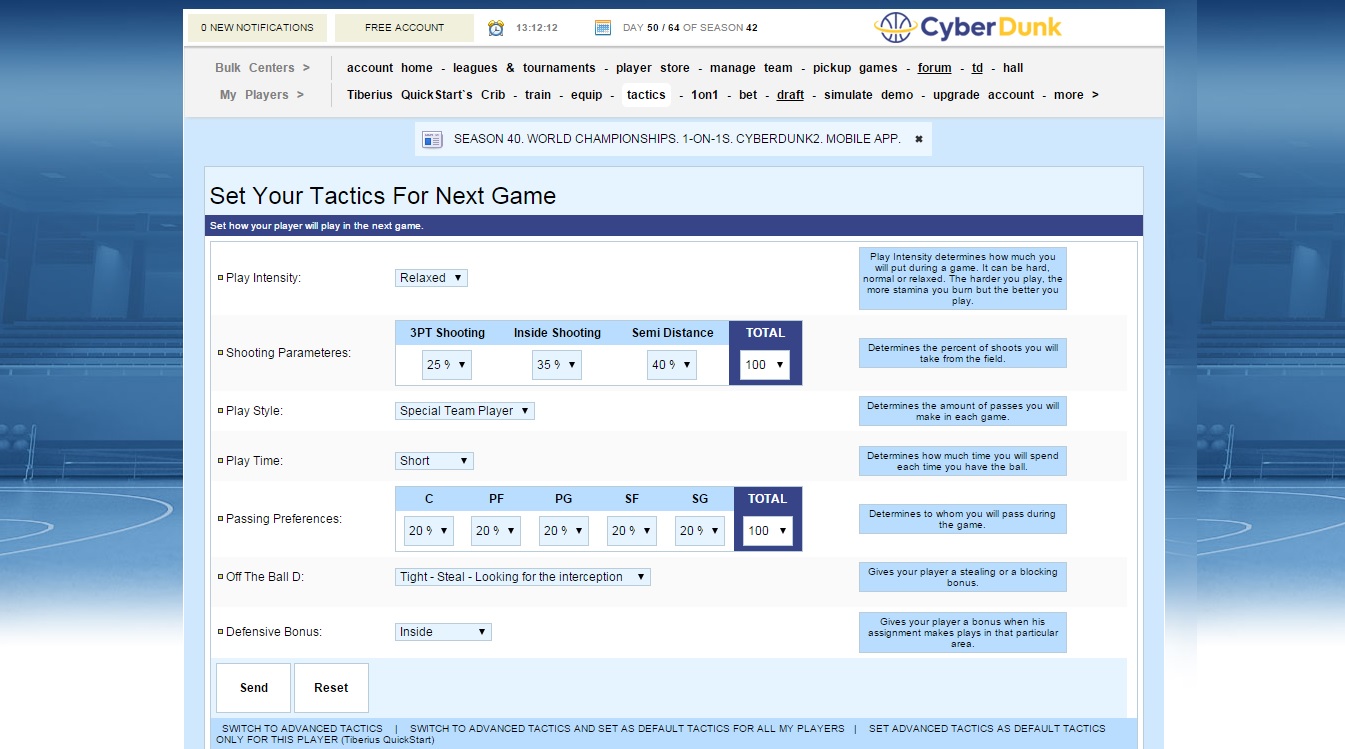
Task: Open the Off The Ball D dropdown
Action: pos(523,577)
